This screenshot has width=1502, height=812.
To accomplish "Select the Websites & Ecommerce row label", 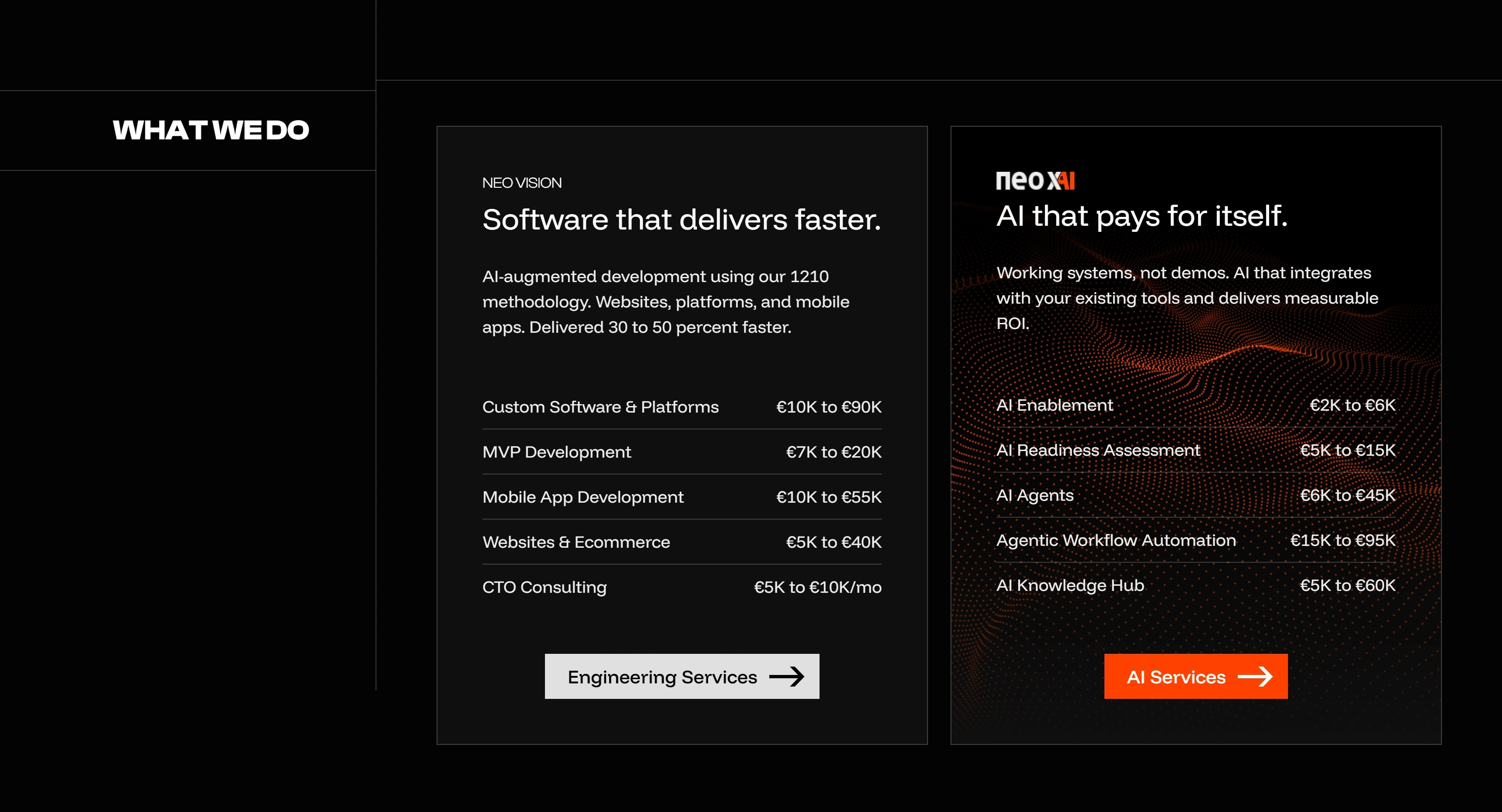I will [x=576, y=542].
